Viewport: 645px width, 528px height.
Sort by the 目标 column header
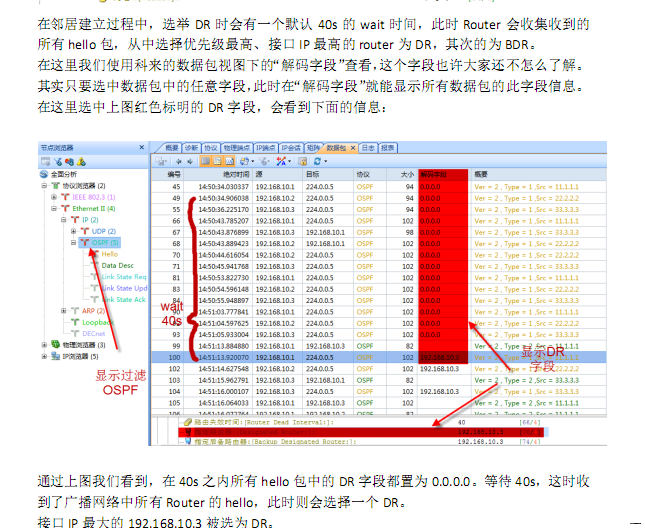coord(328,174)
